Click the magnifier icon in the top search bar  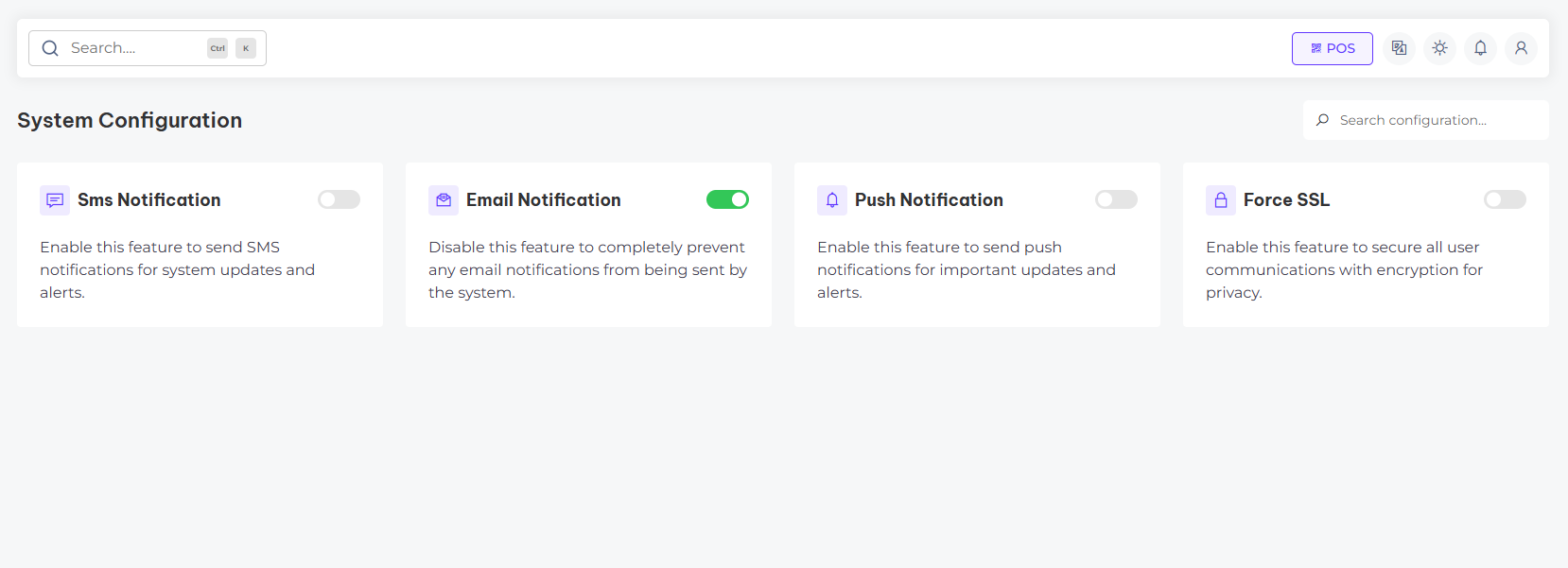click(x=50, y=48)
